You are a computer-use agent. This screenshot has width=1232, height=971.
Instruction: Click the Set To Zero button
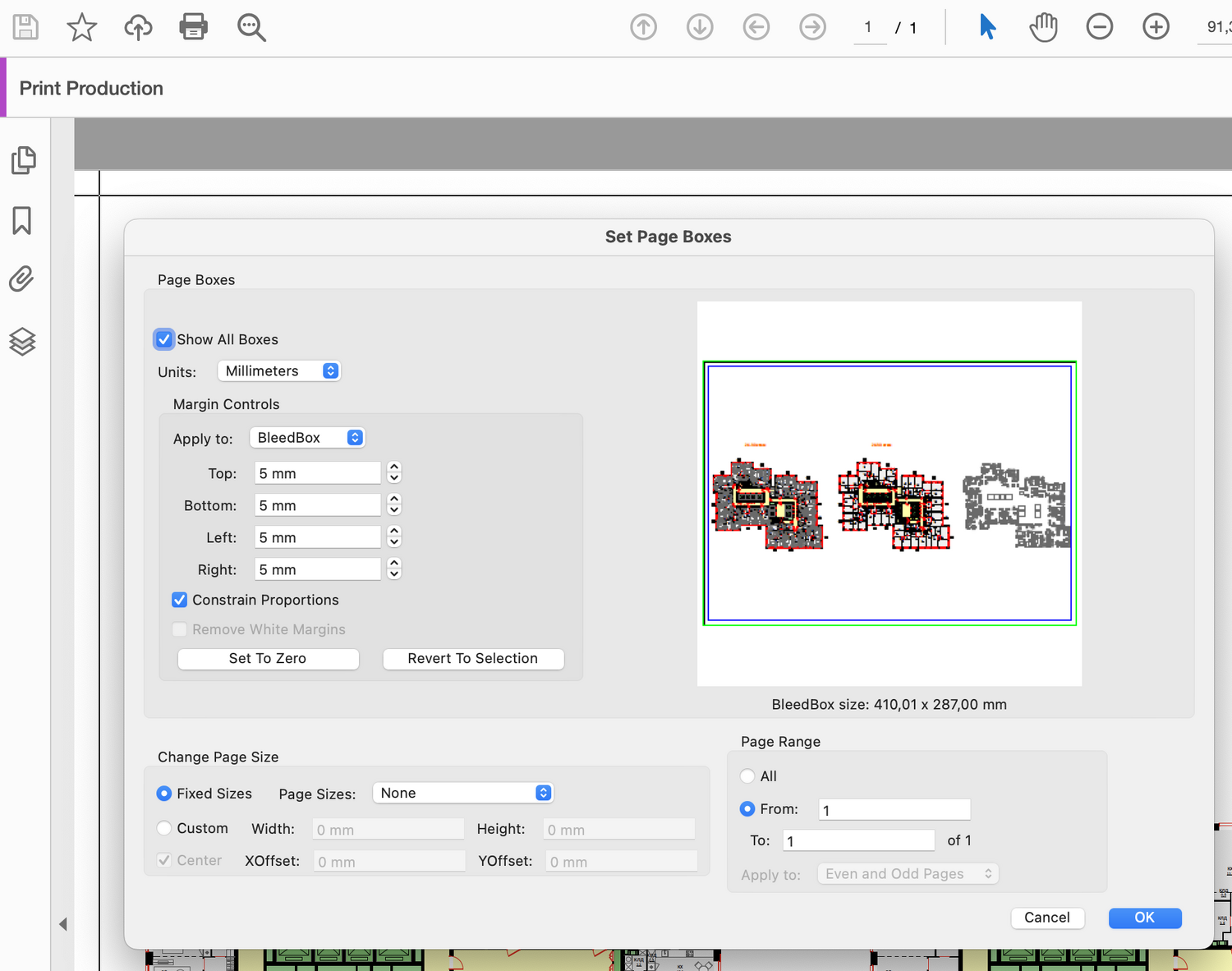coord(269,659)
